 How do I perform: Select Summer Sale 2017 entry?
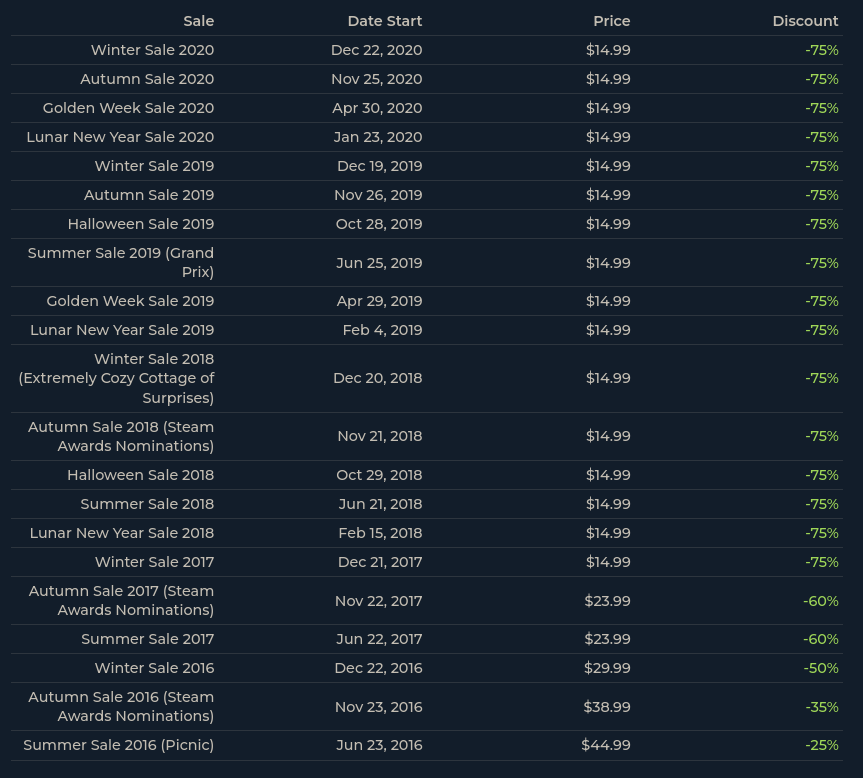click(148, 639)
